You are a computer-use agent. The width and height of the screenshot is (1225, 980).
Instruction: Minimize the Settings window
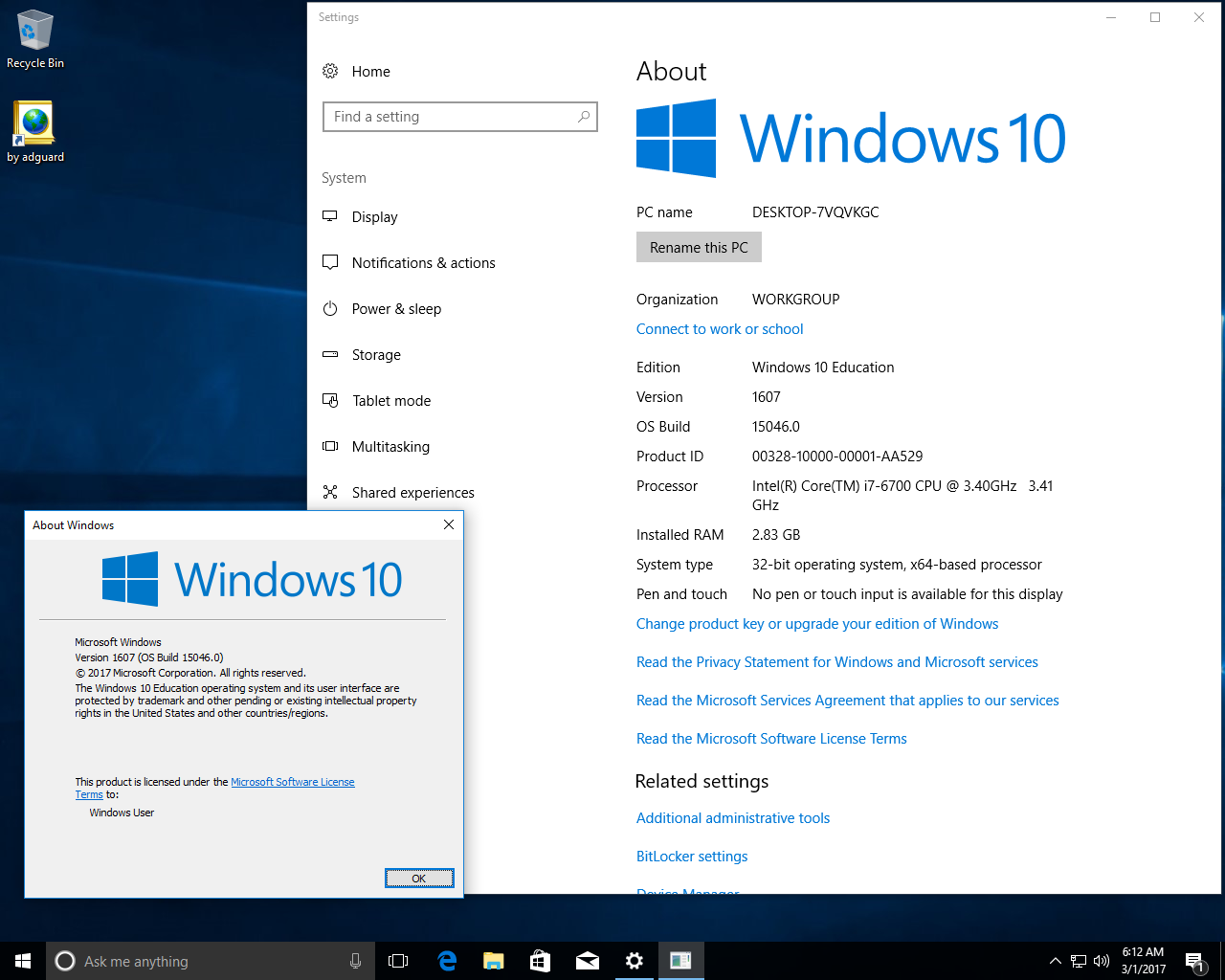pyautogui.click(x=1111, y=17)
